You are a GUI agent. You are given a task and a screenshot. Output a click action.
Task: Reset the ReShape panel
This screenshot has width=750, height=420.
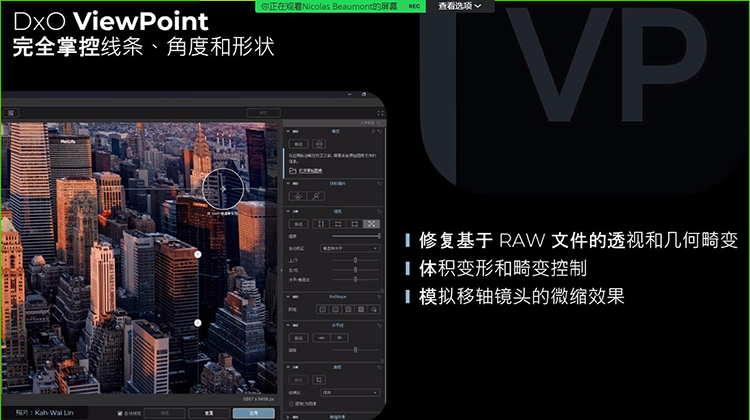[379, 297]
